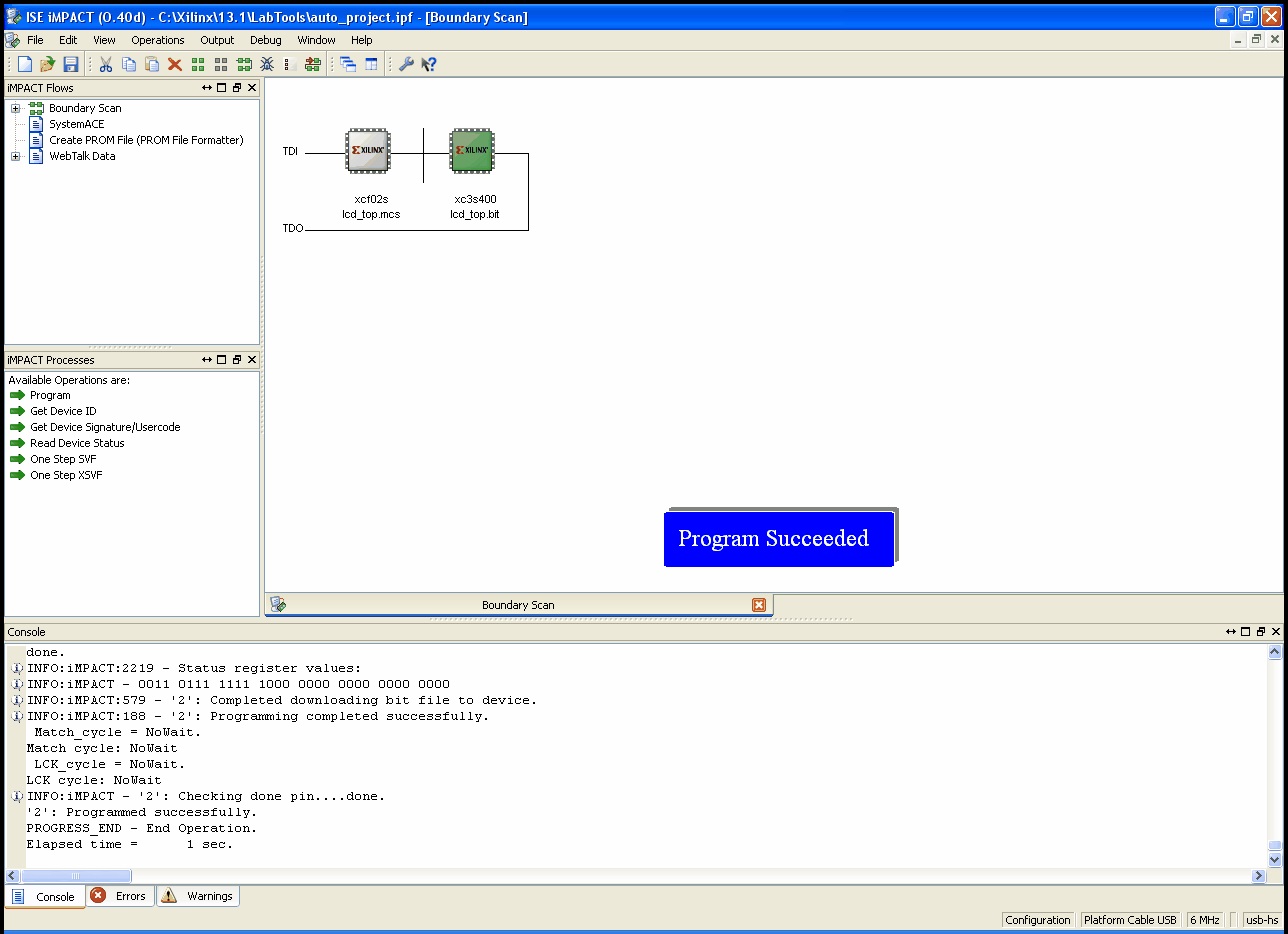This screenshot has width=1288, height=934.
Task: Click the Cascade windows icon
Action: coord(348,64)
